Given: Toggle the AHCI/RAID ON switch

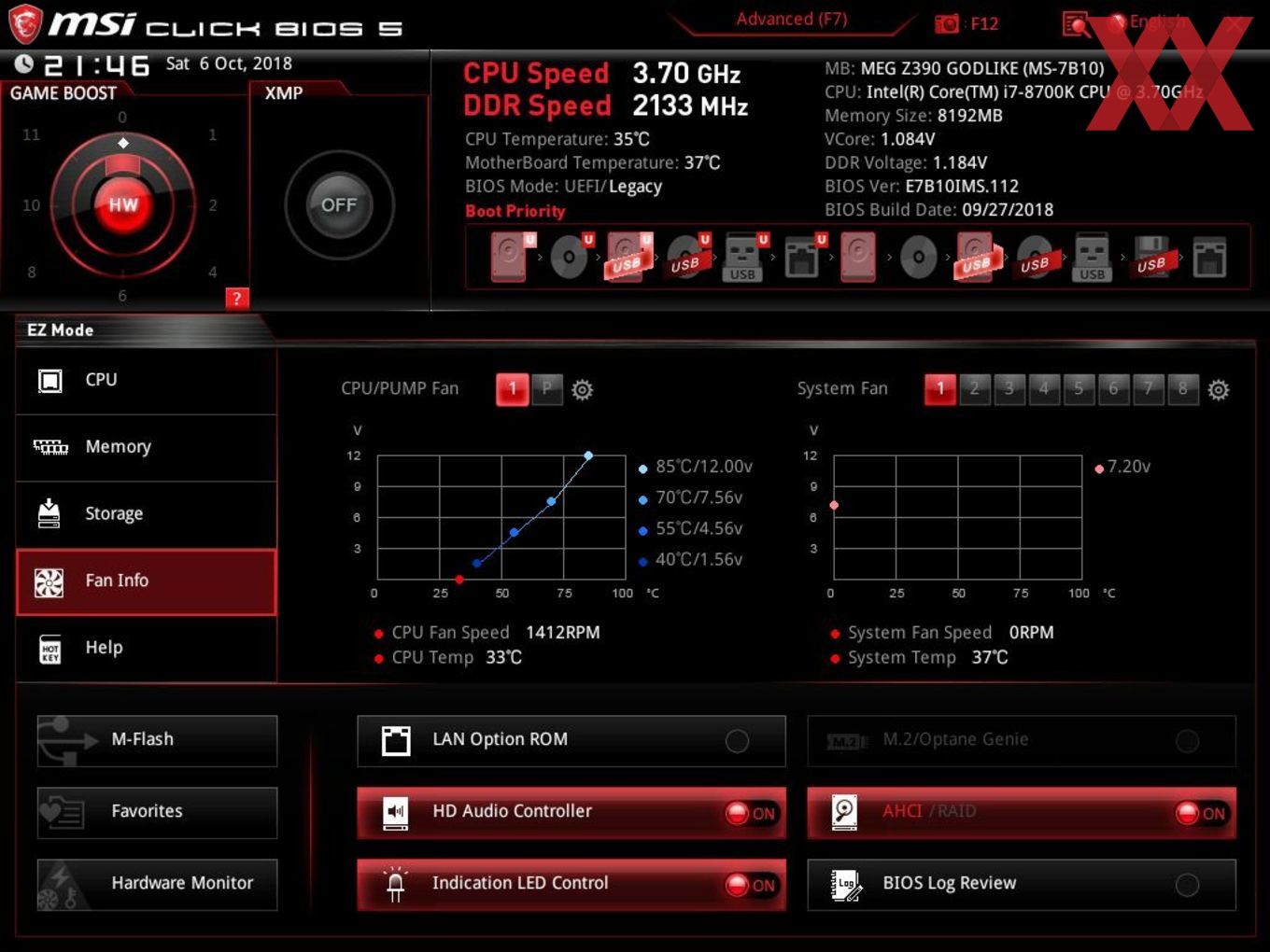Looking at the screenshot, I should (1201, 813).
